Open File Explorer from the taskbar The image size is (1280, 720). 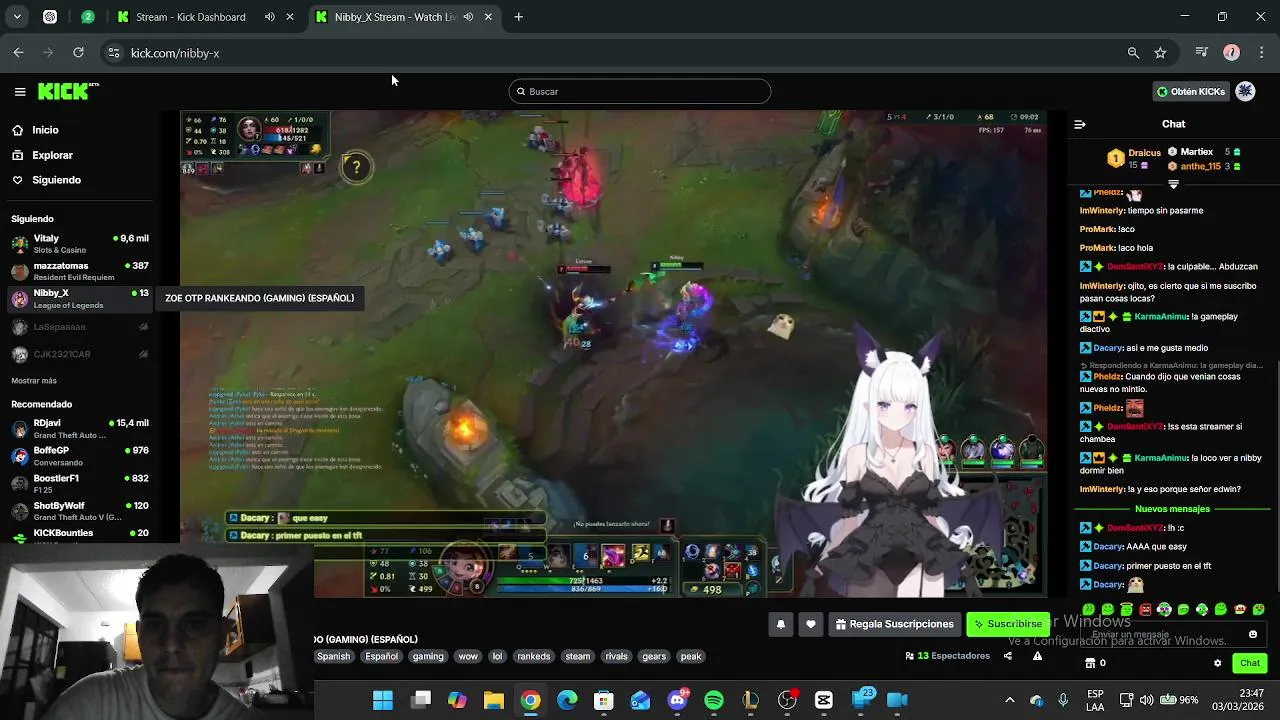(x=494, y=700)
